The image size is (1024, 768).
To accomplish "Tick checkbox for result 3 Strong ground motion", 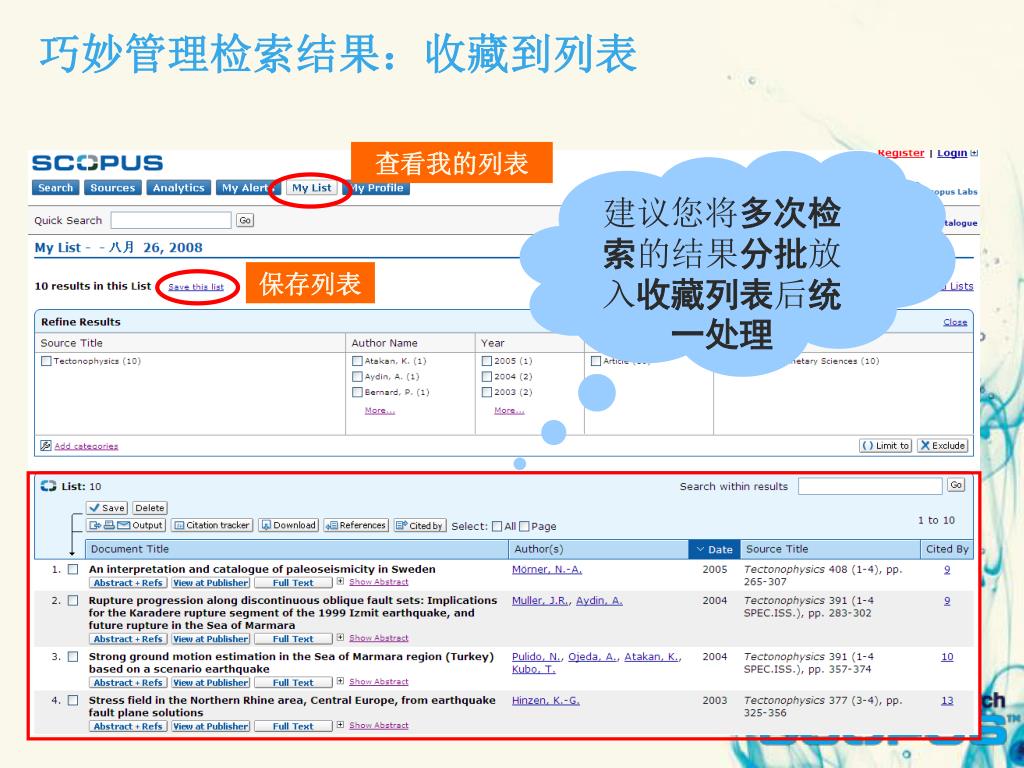I will point(73,656).
